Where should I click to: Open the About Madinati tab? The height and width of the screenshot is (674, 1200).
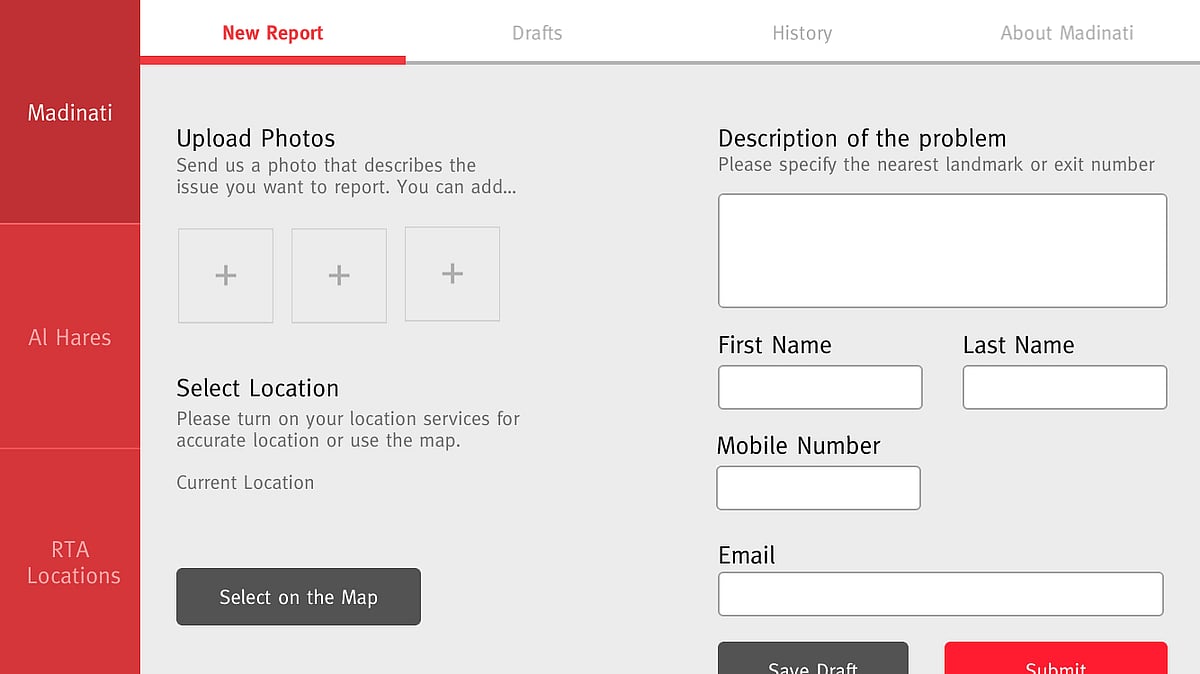1067,32
